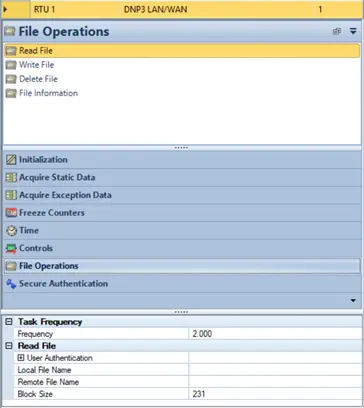This screenshot has height=408, width=364.
Task: Click the cell with value 1 in RTU row
Action: tap(320, 9)
